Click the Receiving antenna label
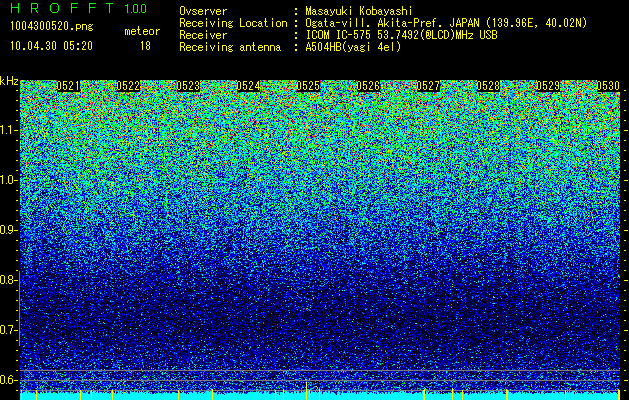Image resolution: width=629 pixels, height=400 pixels. tap(230, 47)
